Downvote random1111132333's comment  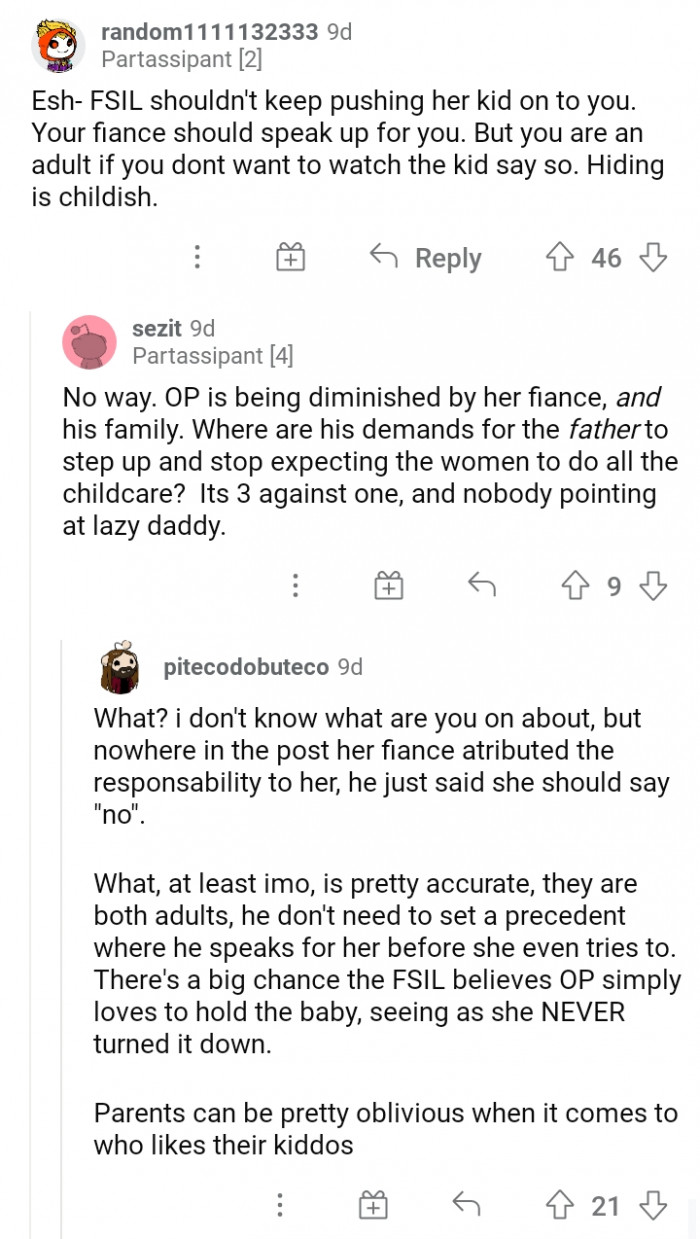point(653,258)
